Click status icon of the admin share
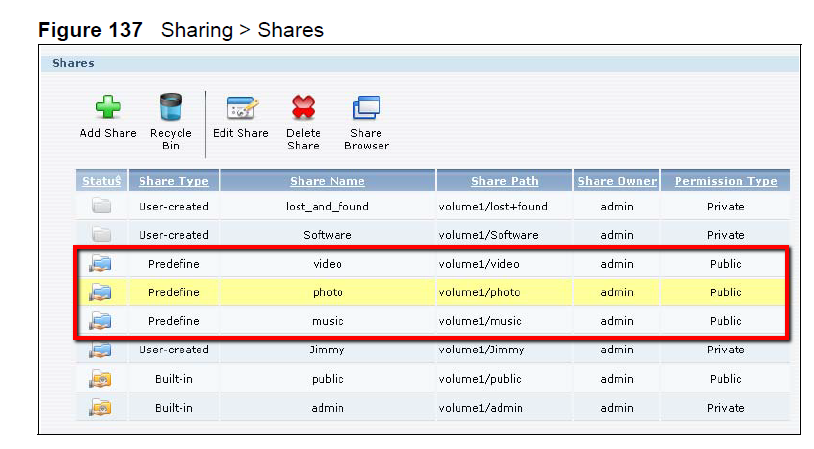The width and height of the screenshot is (814, 449). click(x=101, y=408)
